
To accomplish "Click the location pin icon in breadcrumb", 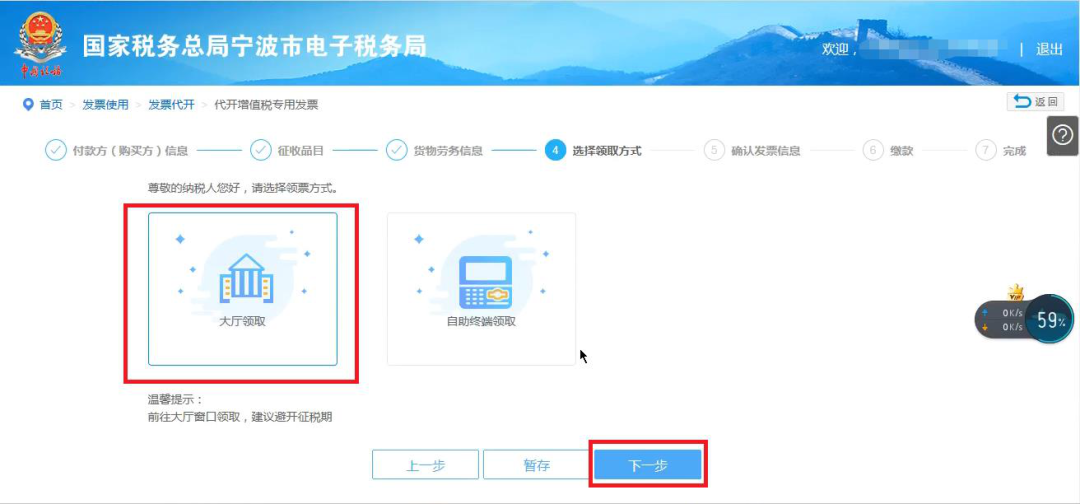I will 28,105.
